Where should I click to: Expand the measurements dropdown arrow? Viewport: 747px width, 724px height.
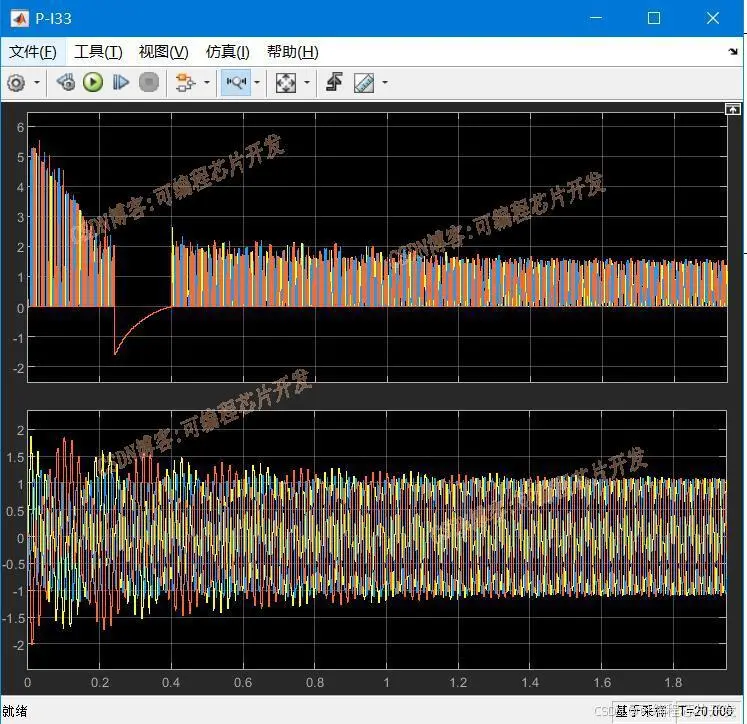[x=384, y=83]
